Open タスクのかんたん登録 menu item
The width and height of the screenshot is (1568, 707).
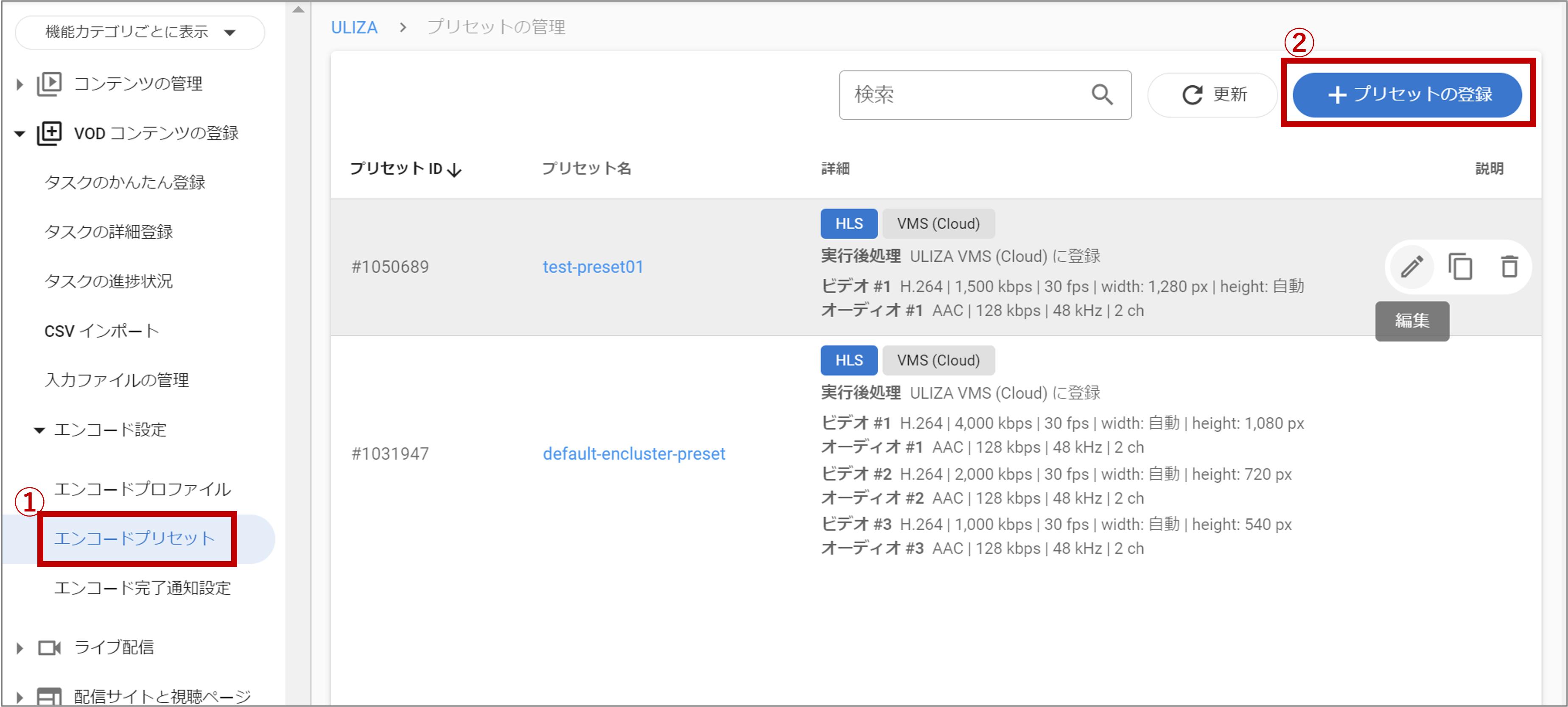[125, 182]
